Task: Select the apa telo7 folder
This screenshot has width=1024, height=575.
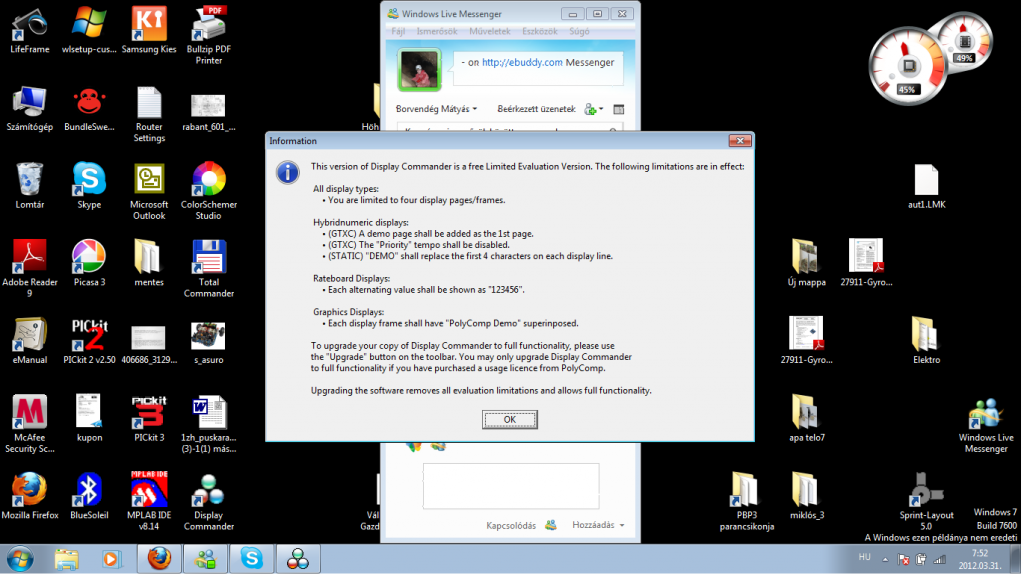Action: 807,419
